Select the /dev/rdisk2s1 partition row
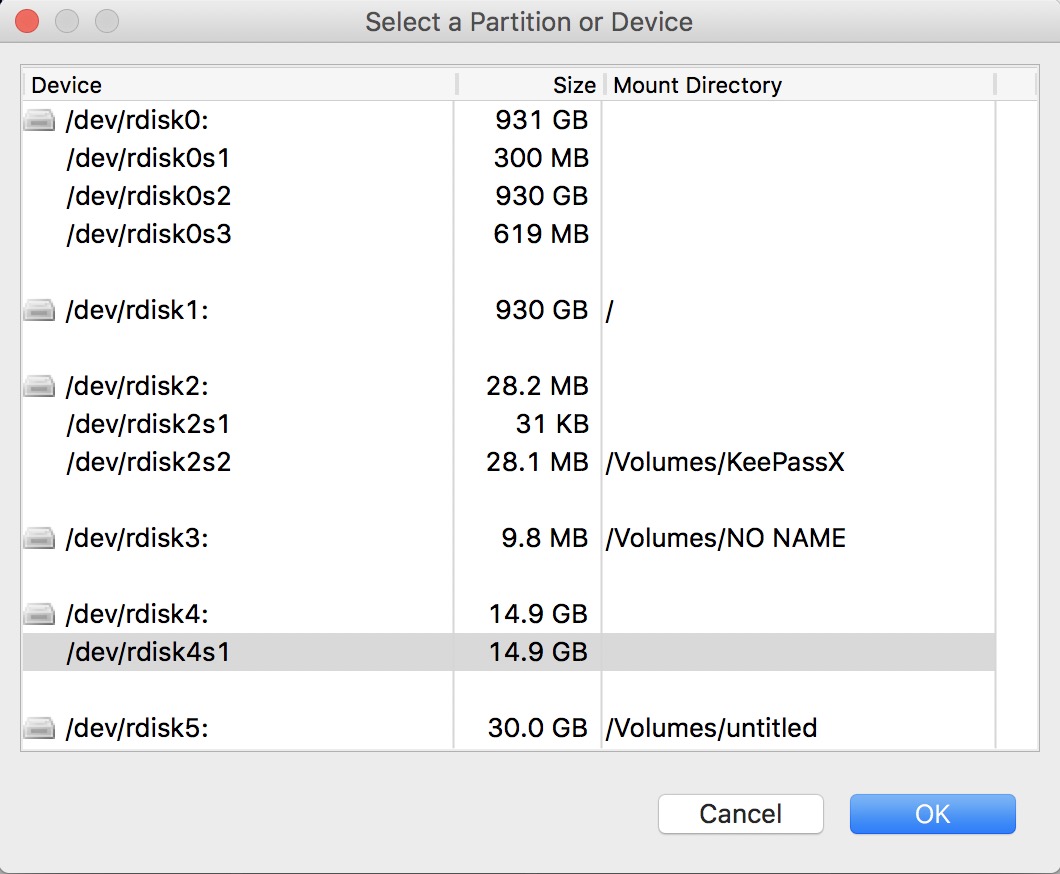This screenshot has height=874, width=1060. tap(148, 424)
